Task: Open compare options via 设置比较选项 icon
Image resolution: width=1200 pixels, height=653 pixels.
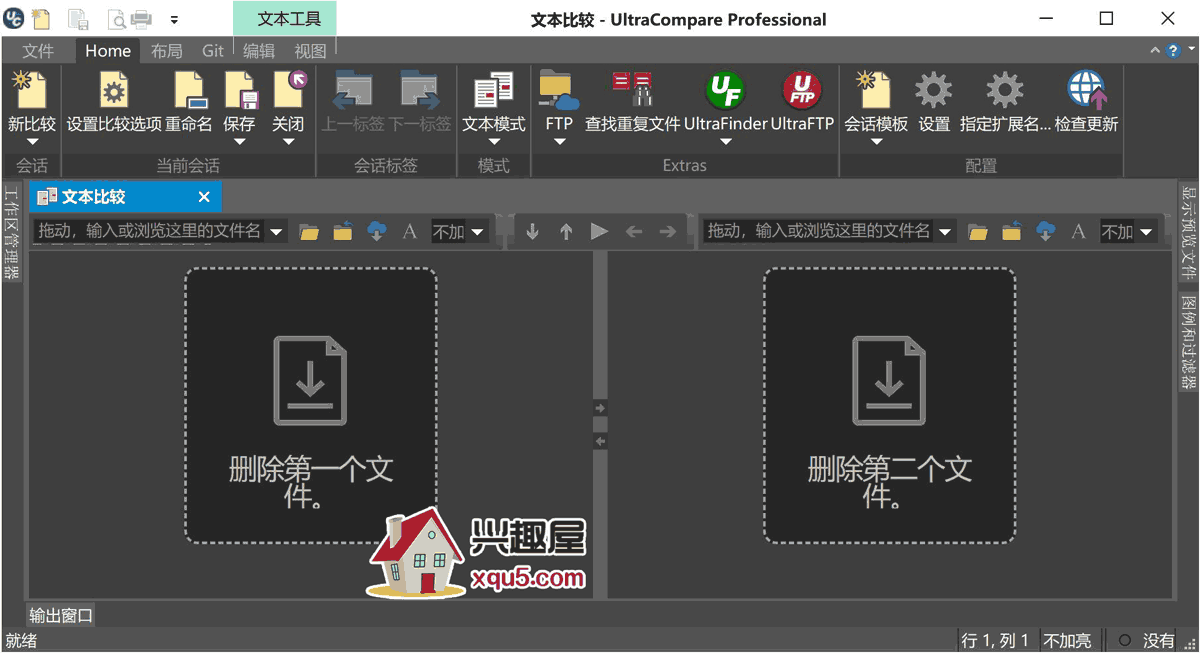Action: pos(114,90)
